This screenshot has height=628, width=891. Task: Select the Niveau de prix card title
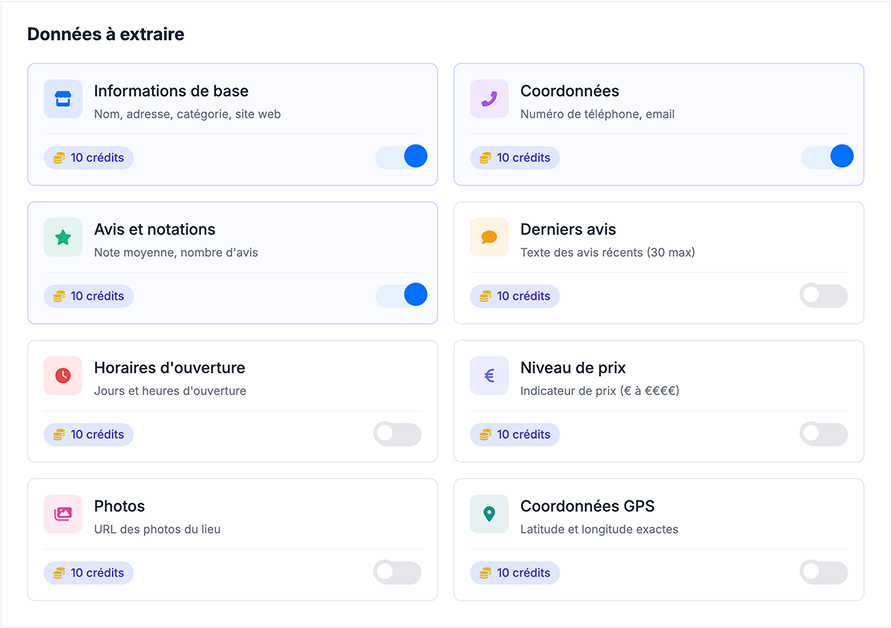tap(573, 368)
